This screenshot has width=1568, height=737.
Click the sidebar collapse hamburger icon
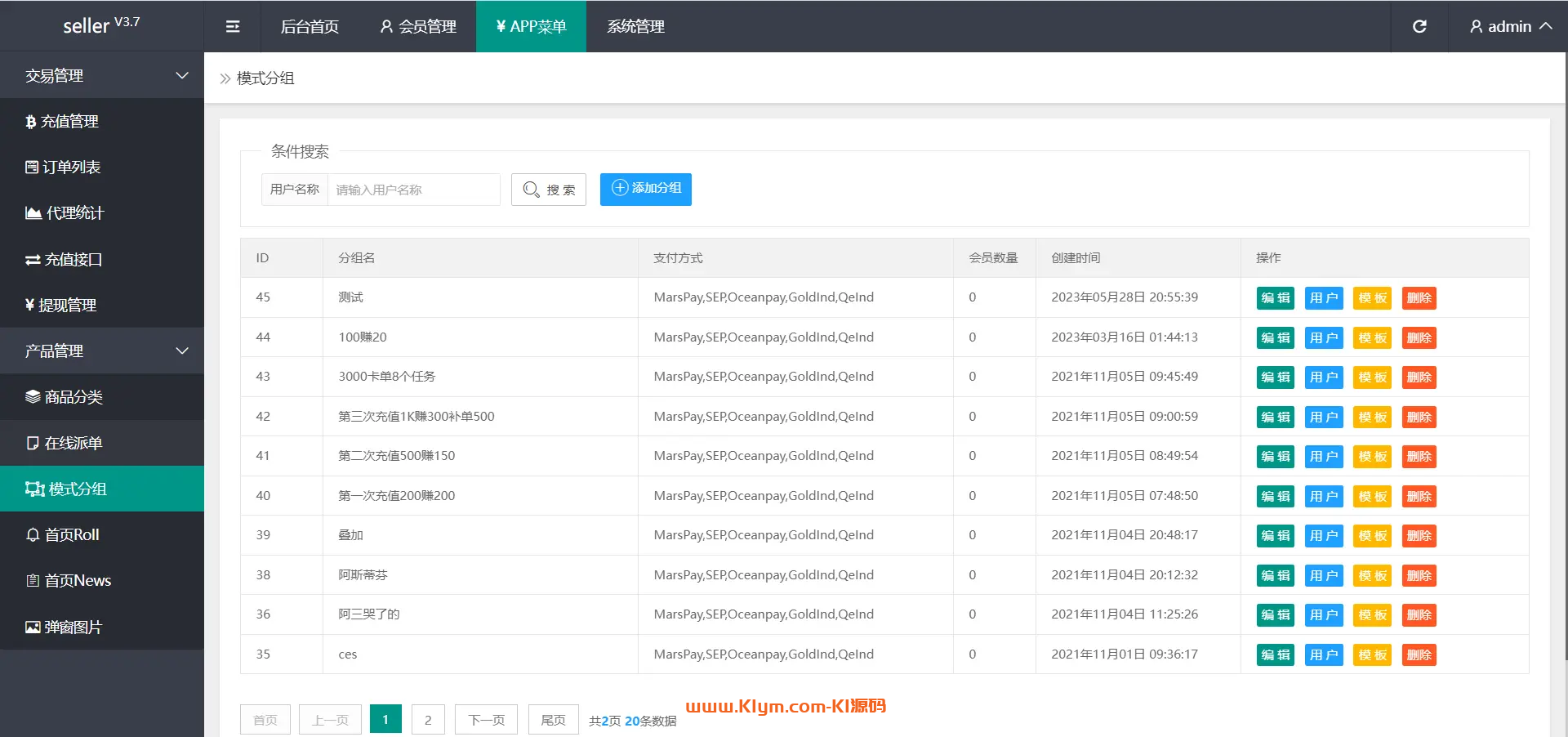(233, 26)
